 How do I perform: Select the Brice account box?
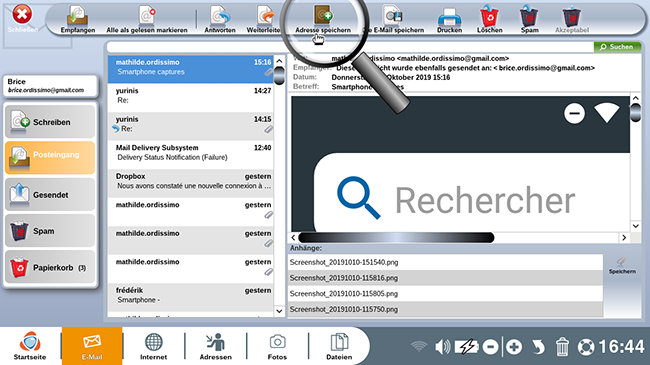click(50, 86)
